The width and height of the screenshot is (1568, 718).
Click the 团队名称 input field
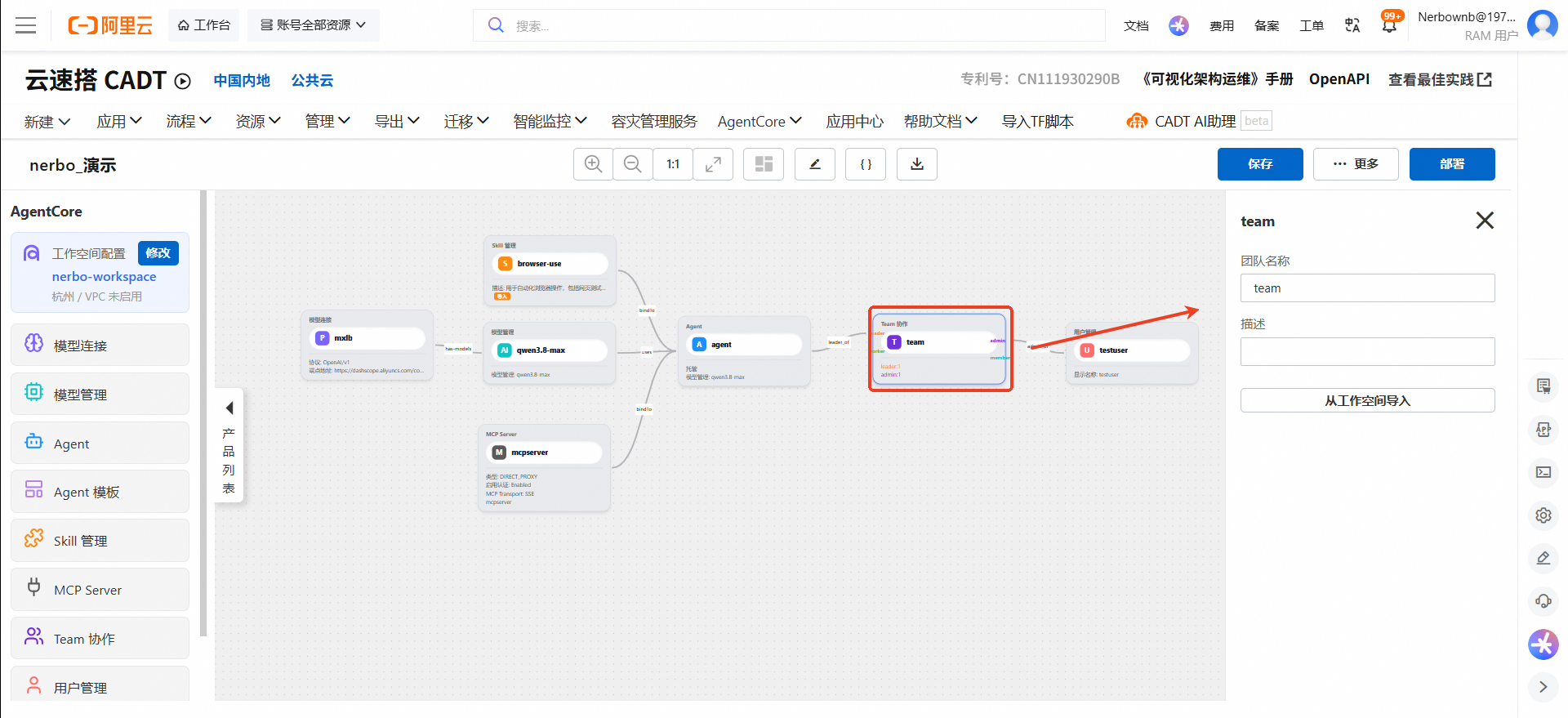click(1368, 288)
